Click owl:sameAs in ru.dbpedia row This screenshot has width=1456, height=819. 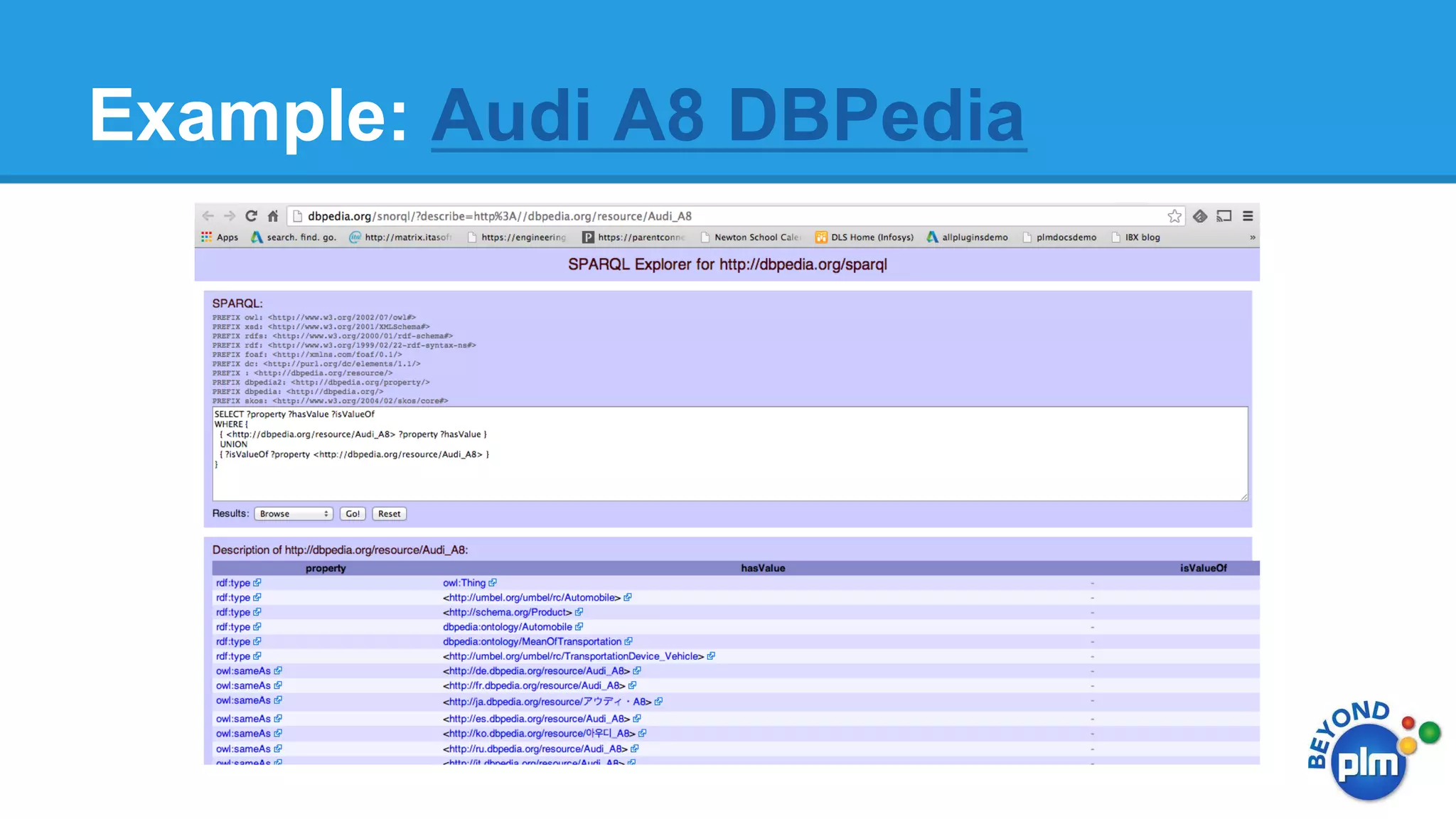(x=243, y=749)
